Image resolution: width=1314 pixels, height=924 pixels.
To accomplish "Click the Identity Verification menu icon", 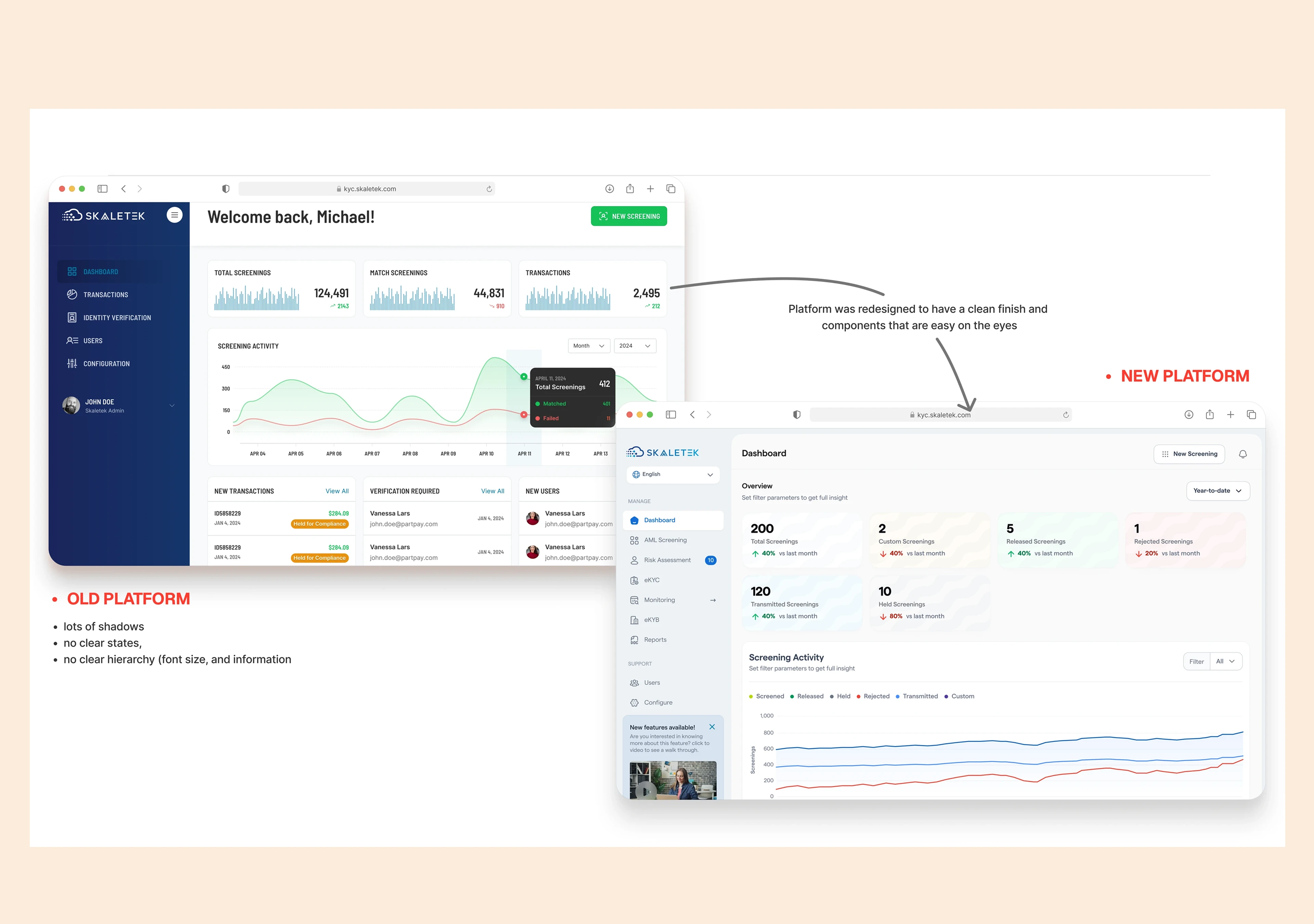I will 72,317.
